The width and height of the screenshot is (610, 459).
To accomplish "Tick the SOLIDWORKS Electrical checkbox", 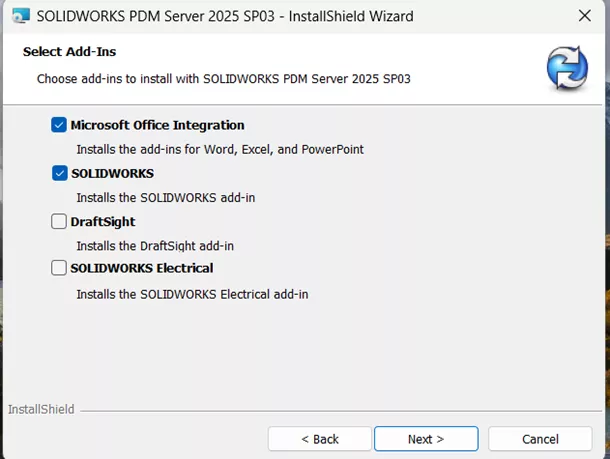I will click(x=59, y=268).
